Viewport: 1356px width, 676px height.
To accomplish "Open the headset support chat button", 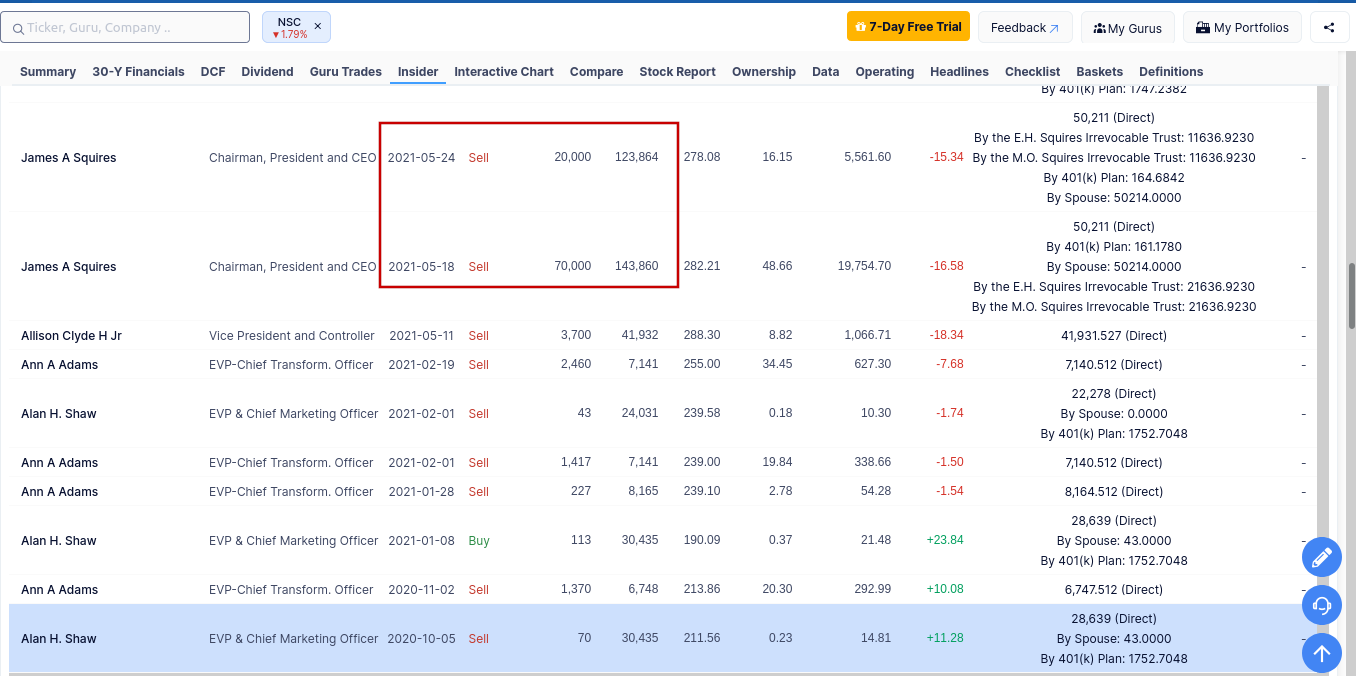I will pyautogui.click(x=1322, y=605).
